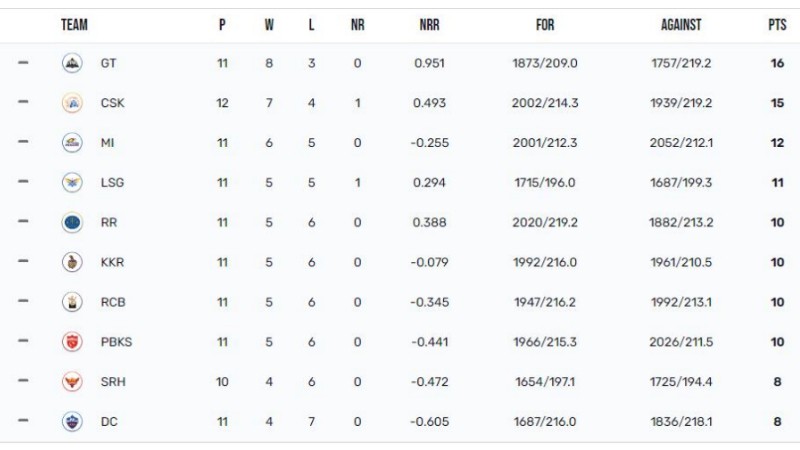This screenshot has width=800, height=450.
Task: Open the GT team name link
Action: [108, 63]
